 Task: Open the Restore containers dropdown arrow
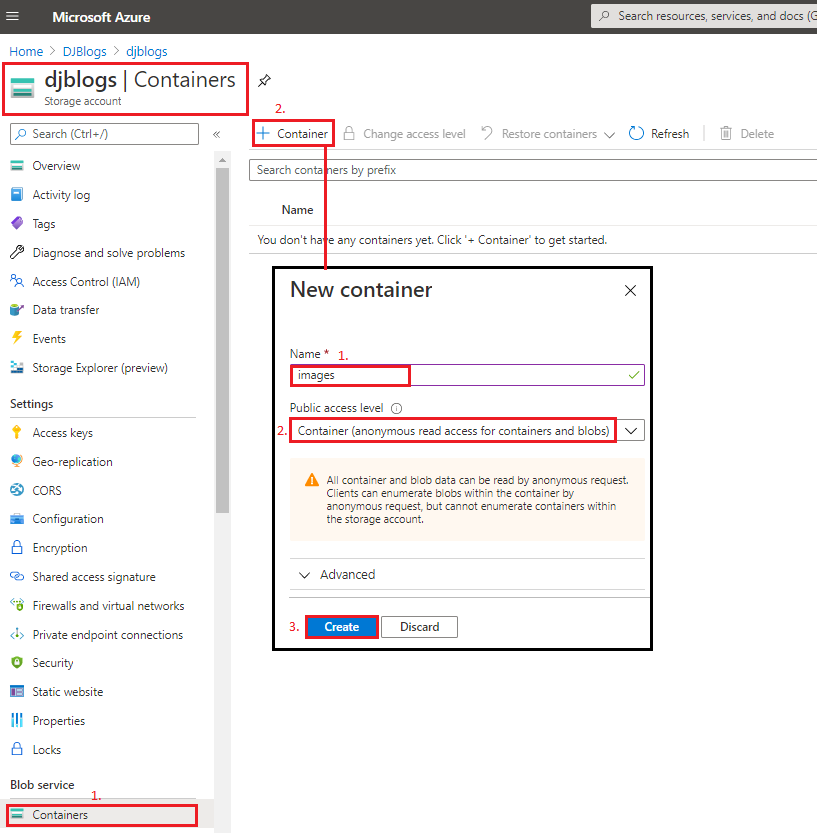[610, 135]
